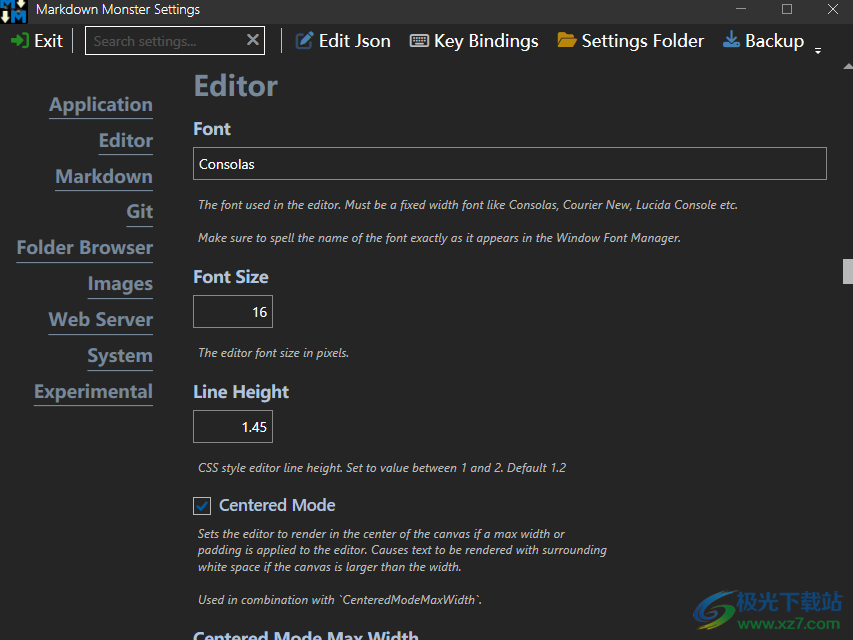The width and height of the screenshot is (853, 640).
Task: Open the Web Server settings section
Action: [101, 319]
